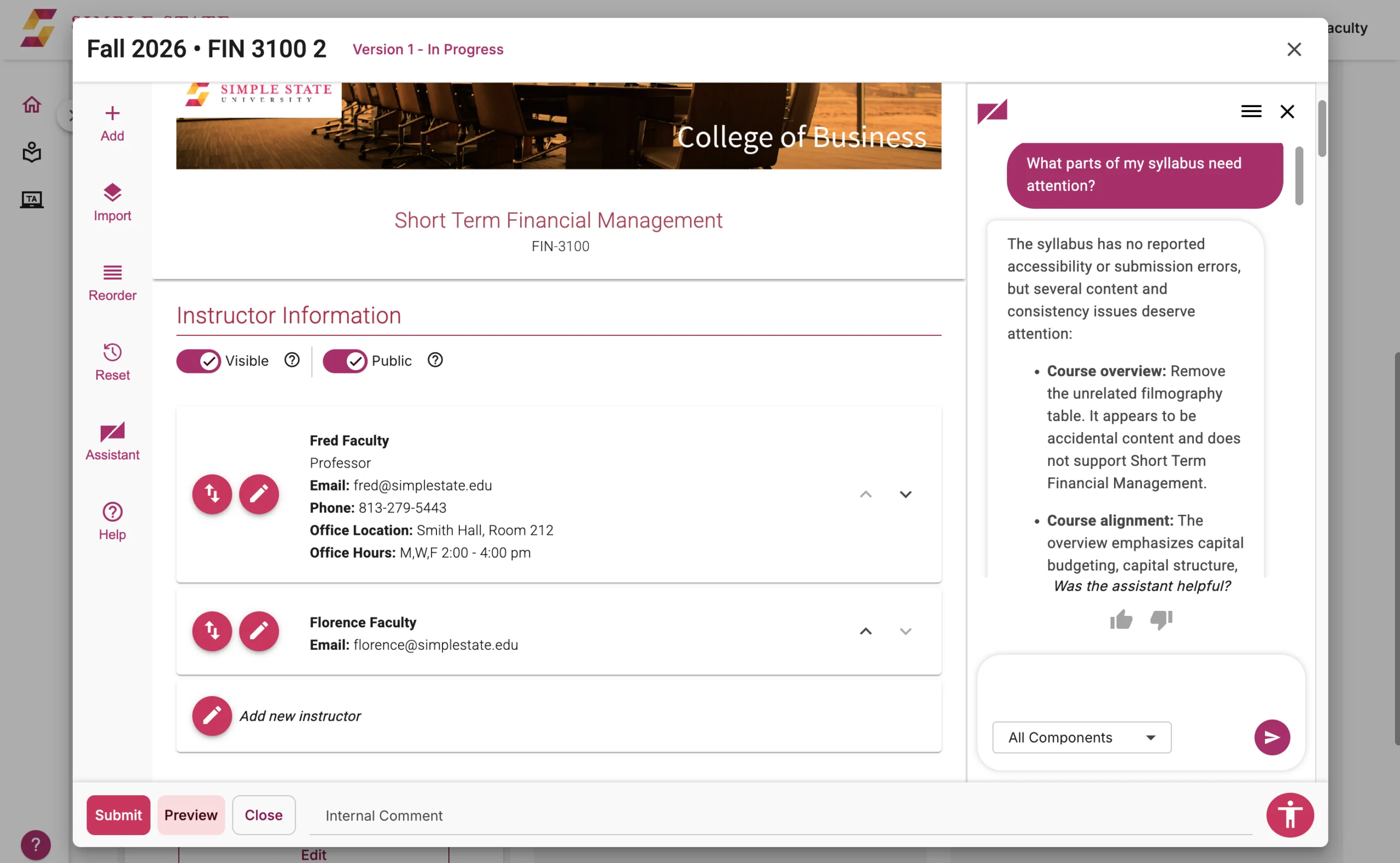Click the Instructor Information heading
Viewport: 1400px width, 863px height.
tap(288, 315)
